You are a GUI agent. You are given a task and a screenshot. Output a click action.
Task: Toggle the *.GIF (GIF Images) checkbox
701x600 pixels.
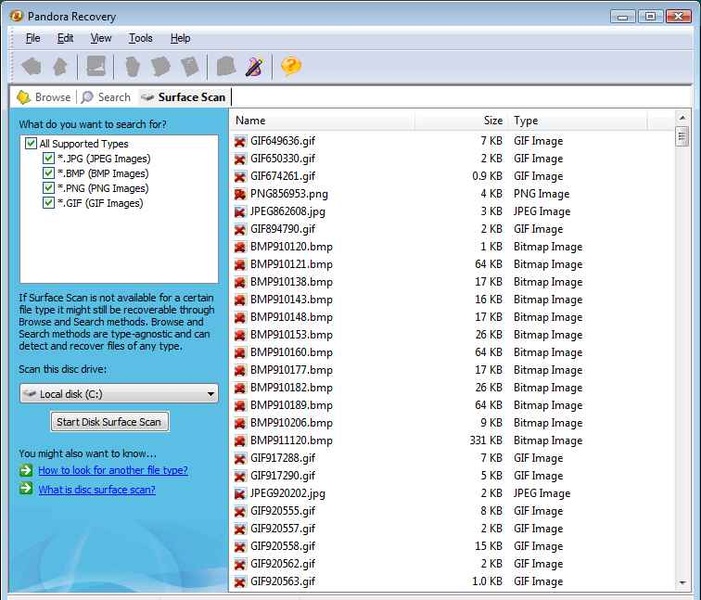tap(49, 203)
